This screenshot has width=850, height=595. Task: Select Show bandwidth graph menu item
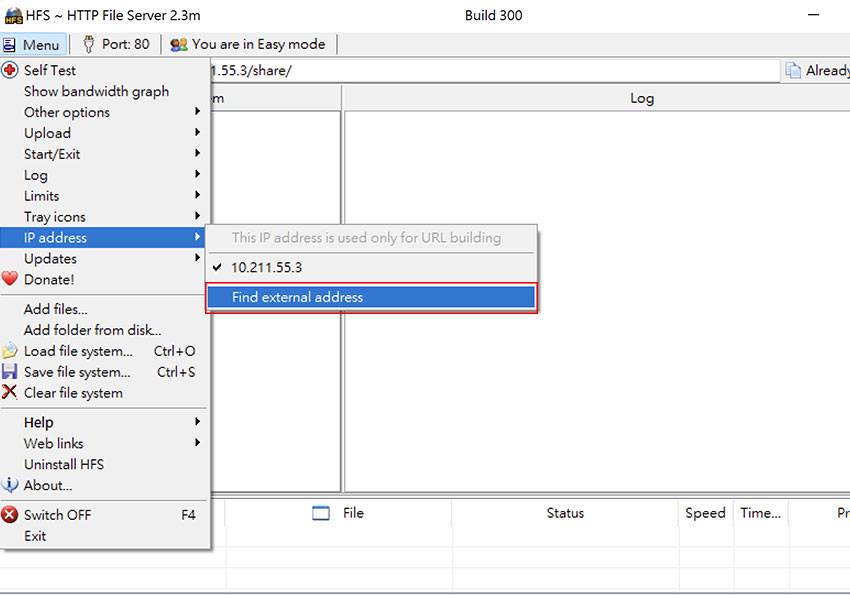pos(96,91)
